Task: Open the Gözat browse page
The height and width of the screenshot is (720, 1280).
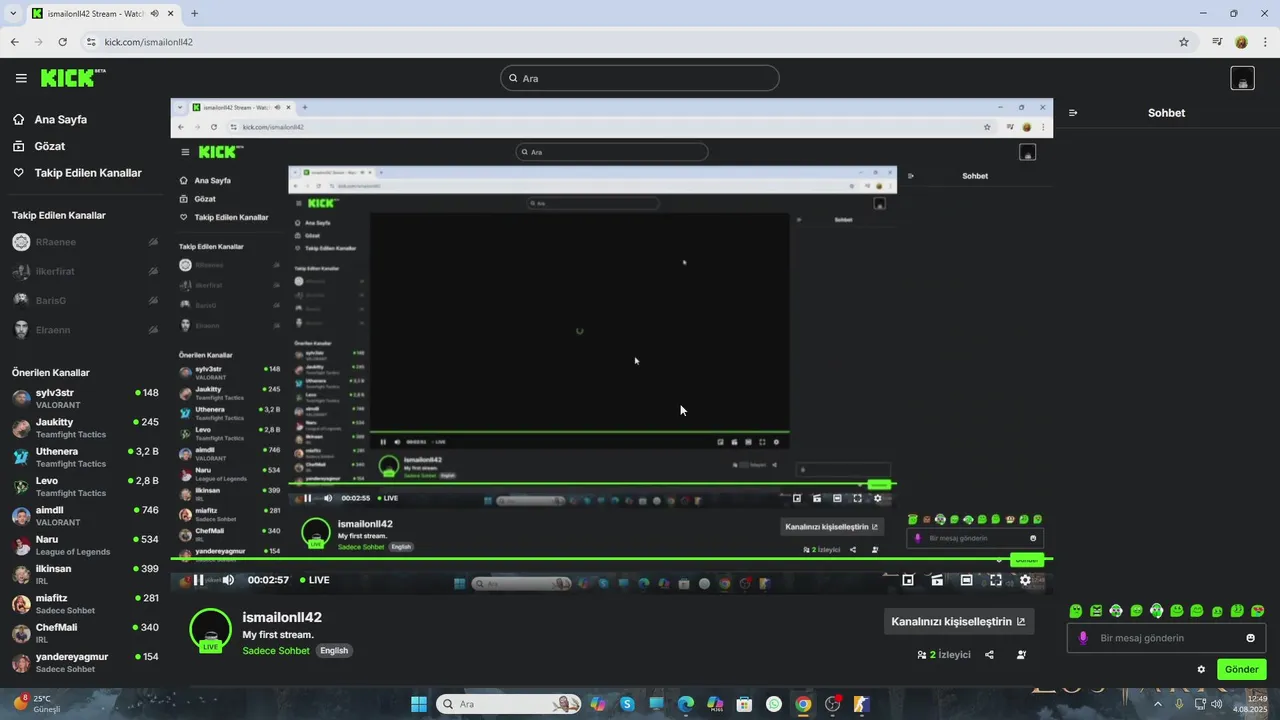Action: coord(50,146)
